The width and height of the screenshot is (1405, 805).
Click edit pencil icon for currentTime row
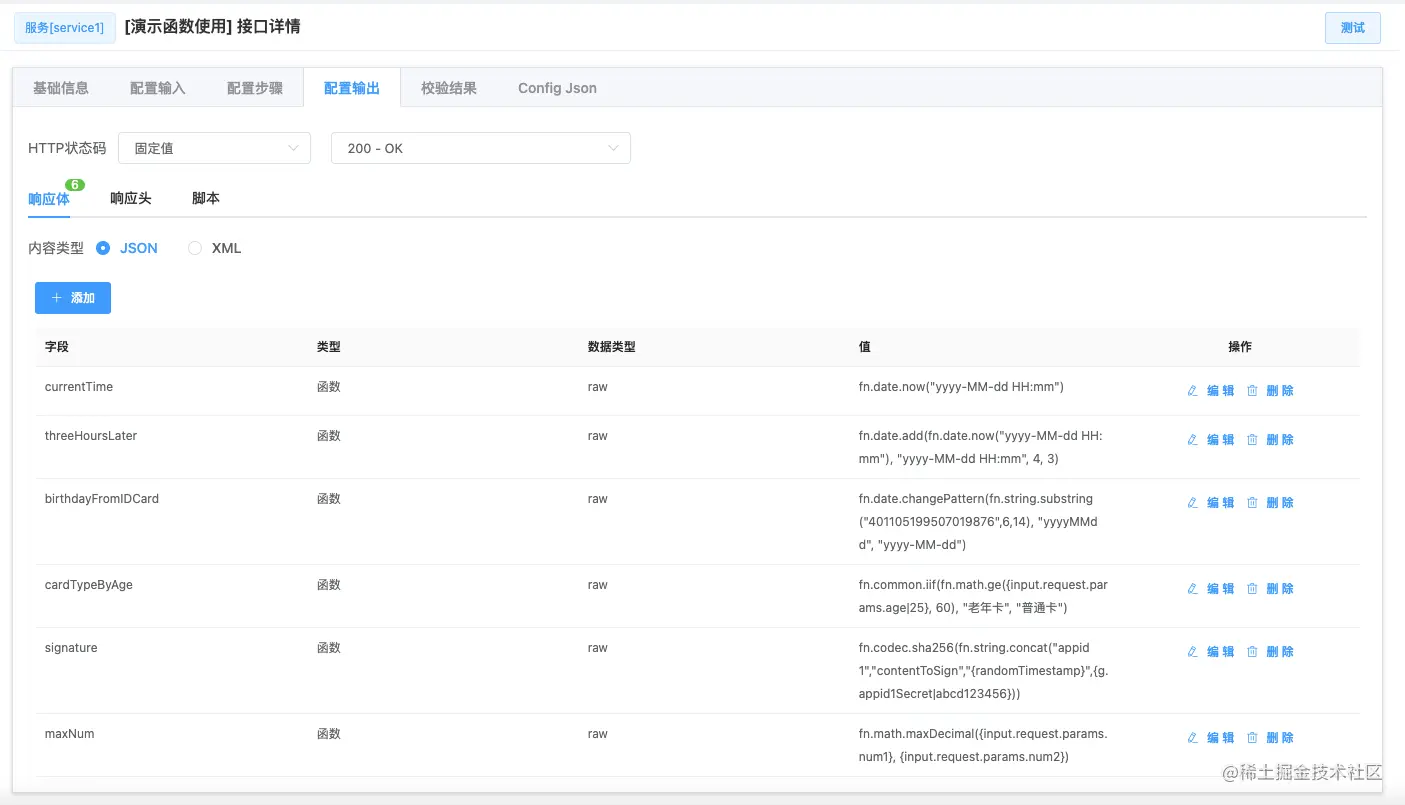1192,391
